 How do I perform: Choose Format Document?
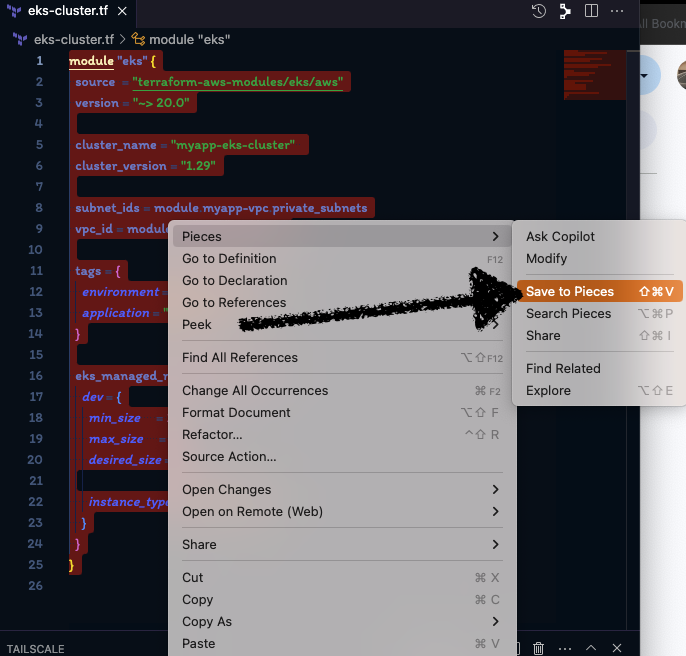[340, 412]
